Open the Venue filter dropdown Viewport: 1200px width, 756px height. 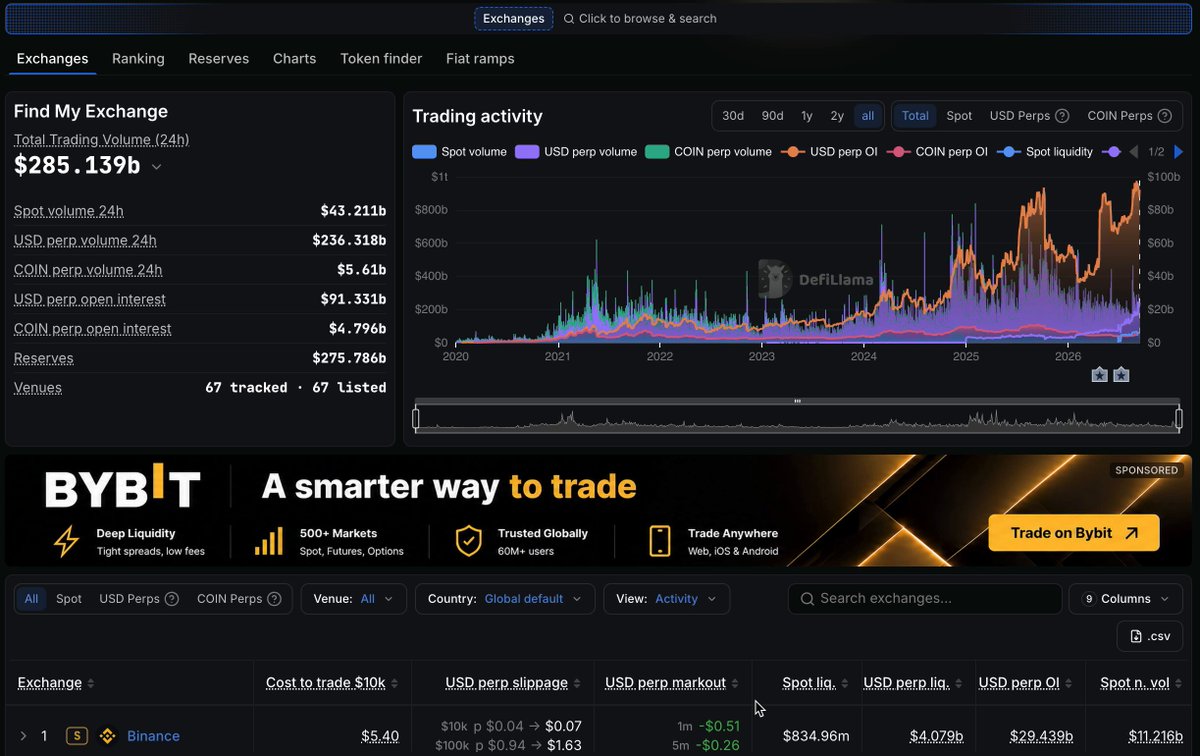tap(354, 599)
